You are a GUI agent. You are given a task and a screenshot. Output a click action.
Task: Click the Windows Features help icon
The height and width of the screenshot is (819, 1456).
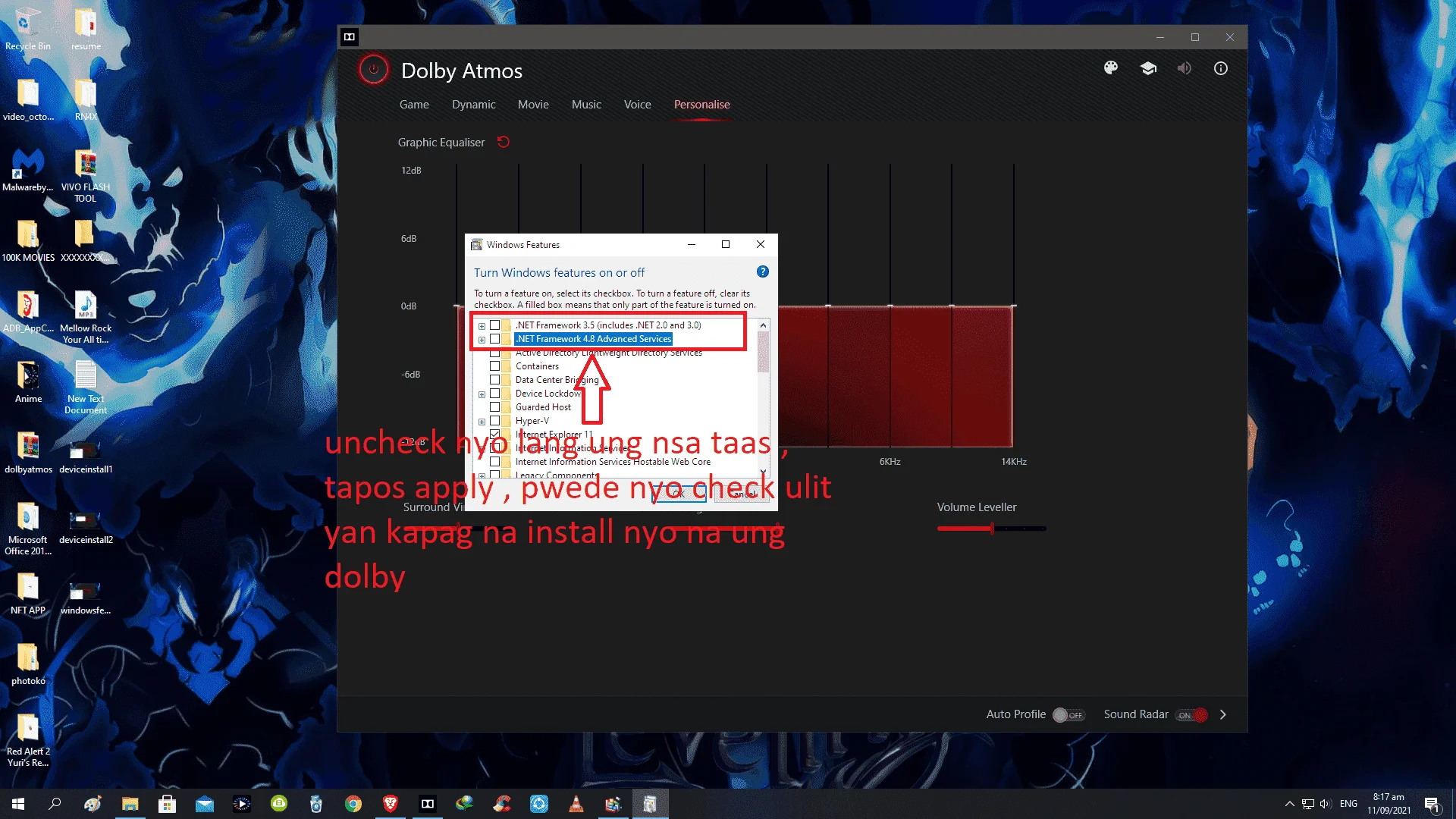[x=763, y=271]
